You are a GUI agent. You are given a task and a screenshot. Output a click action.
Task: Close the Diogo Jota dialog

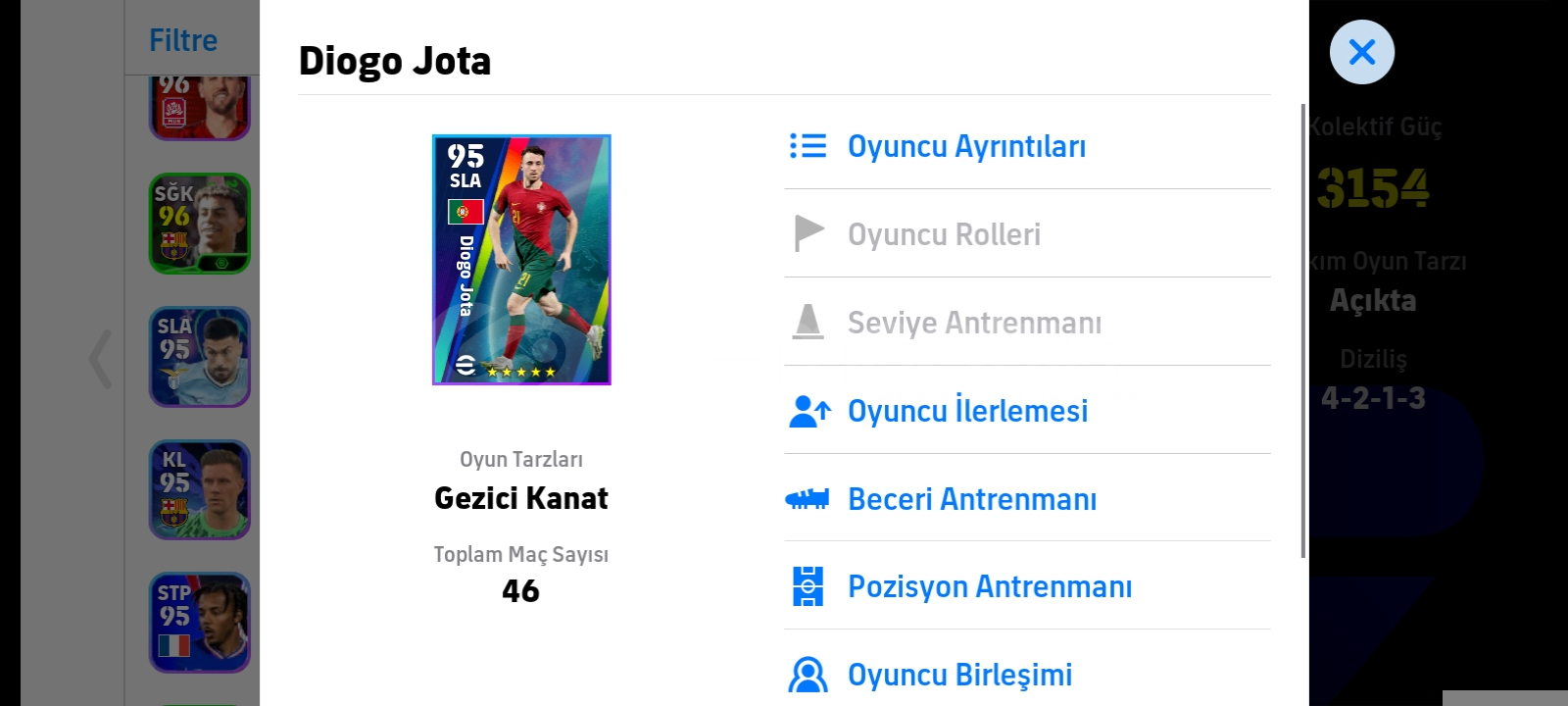pyautogui.click(x=1361, y=52)
